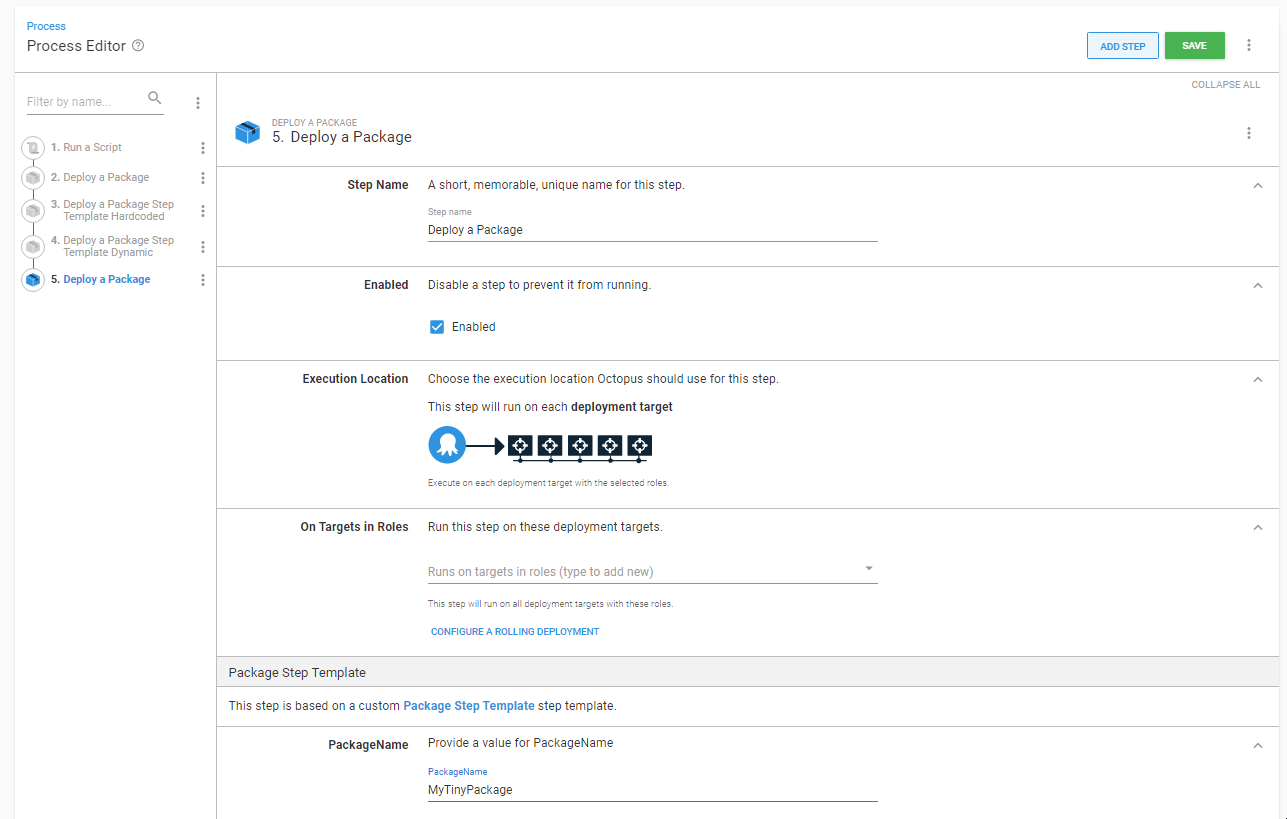Image resolution: width=1287 pixels, height=819 pixels.
Task: Select Deploy a Package Step Template Dynamic
Action: pyautogui.click(x=113, y=247)
